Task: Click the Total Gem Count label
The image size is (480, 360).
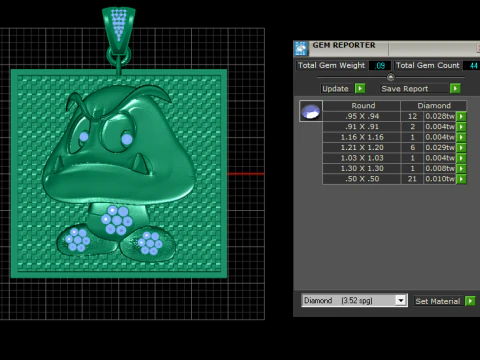Action: click(x=428, y=65)
